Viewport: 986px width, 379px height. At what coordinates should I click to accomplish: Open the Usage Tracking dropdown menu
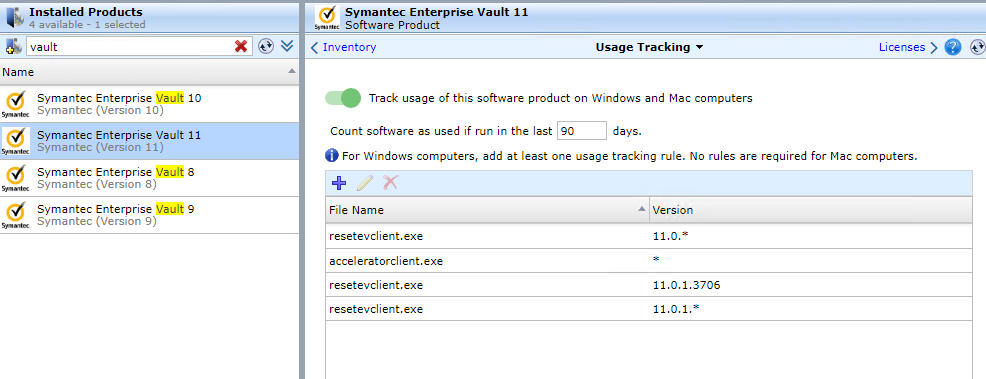click(x=649, y=47)
